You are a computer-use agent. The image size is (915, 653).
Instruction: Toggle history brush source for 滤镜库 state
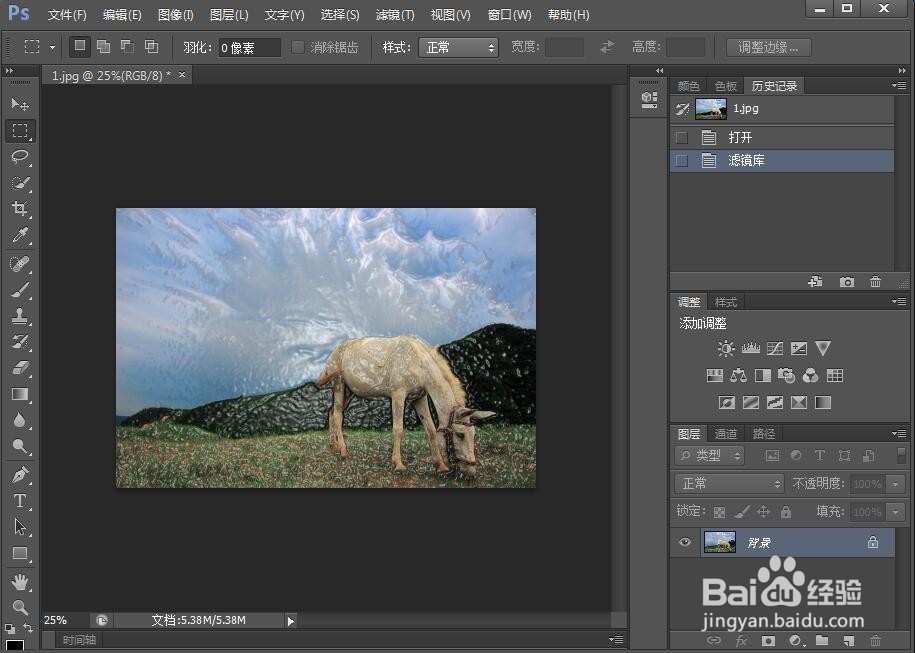681,160
